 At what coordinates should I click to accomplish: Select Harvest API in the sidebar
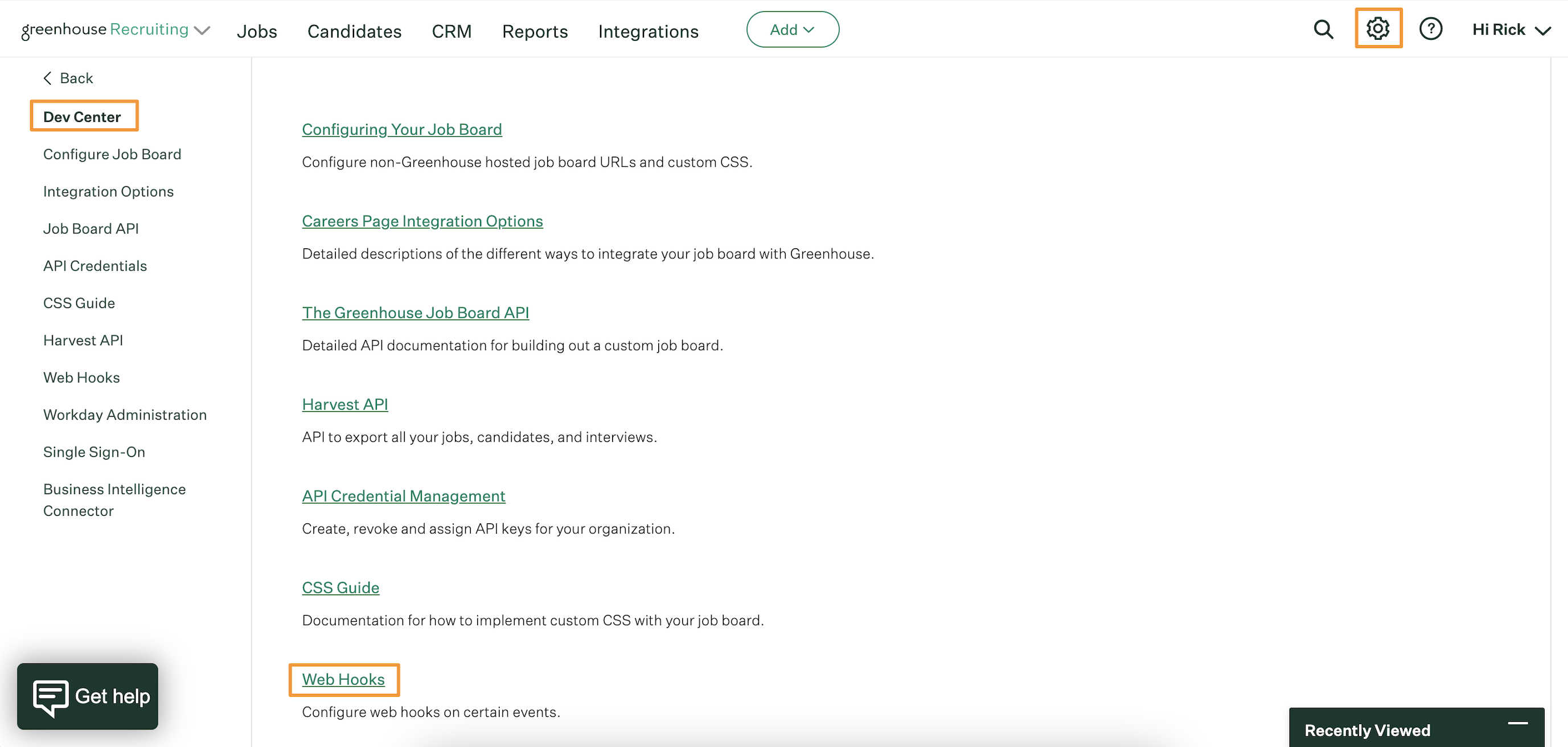pyautogui.click(x=83, y=340)
